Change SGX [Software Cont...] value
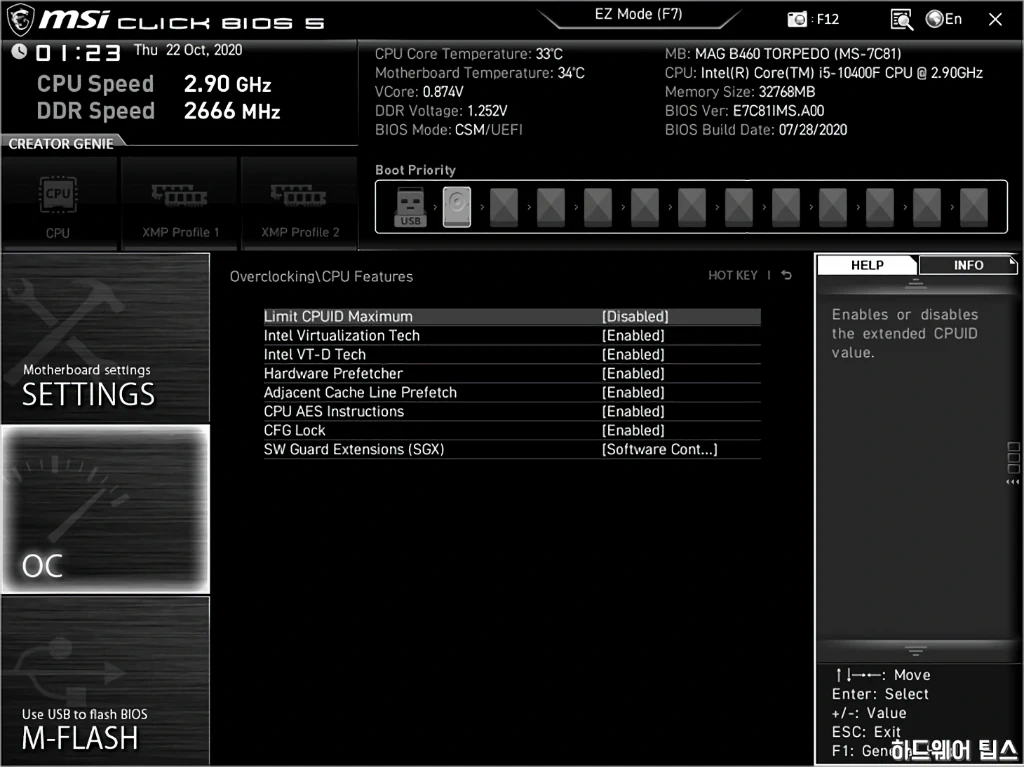This screenshot has height=767, width=1024. 660,449
